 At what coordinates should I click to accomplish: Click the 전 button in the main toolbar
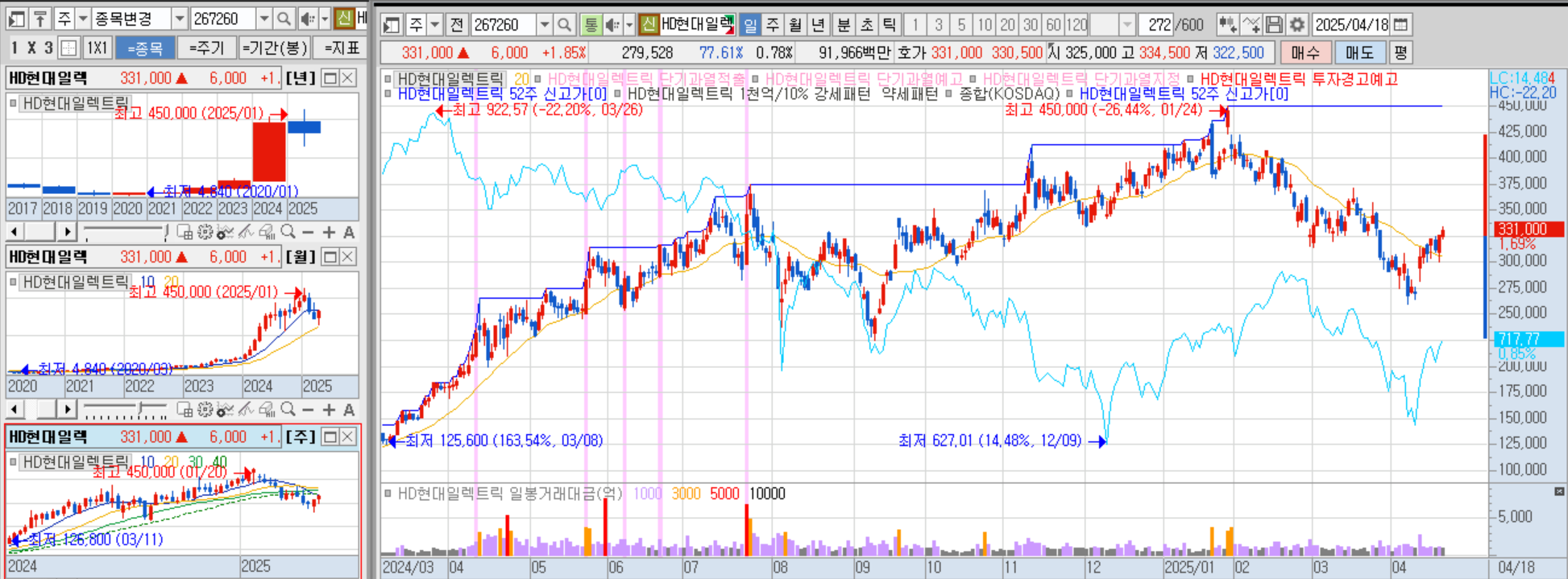click(x=456, y=25)
